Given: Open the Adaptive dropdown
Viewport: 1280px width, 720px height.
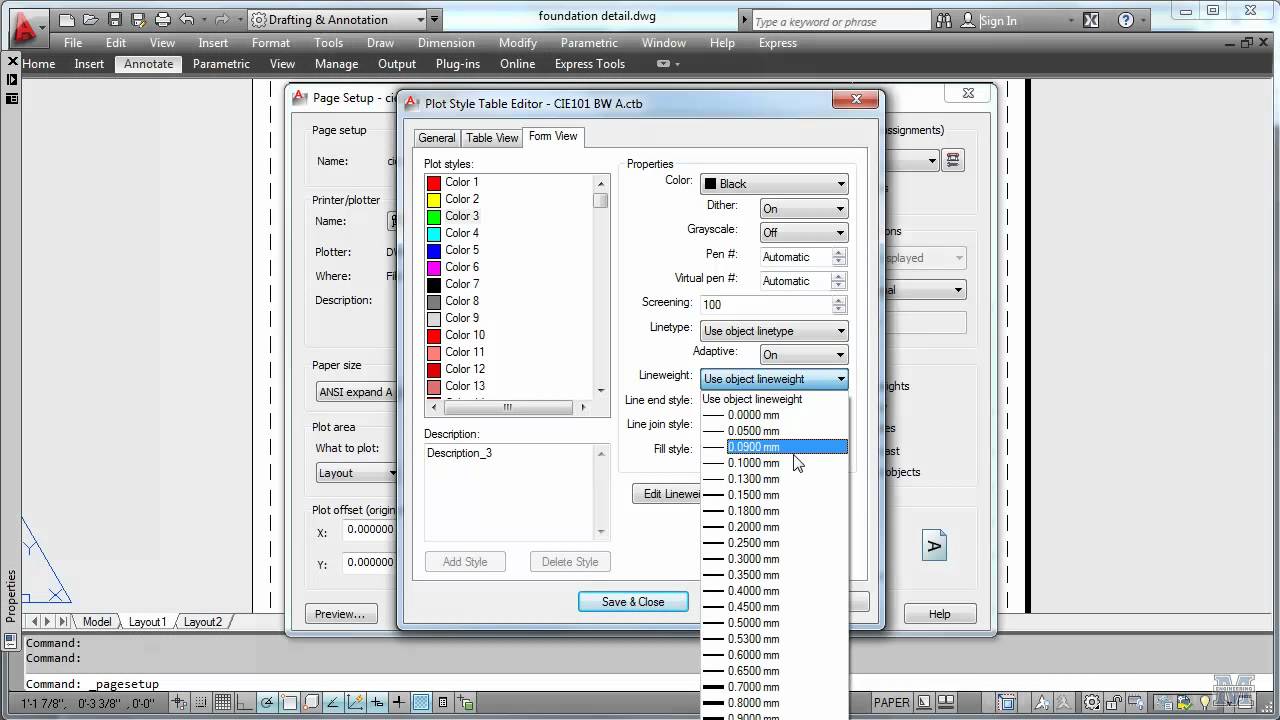Looking at the screenshot, I should coord(804,354).
